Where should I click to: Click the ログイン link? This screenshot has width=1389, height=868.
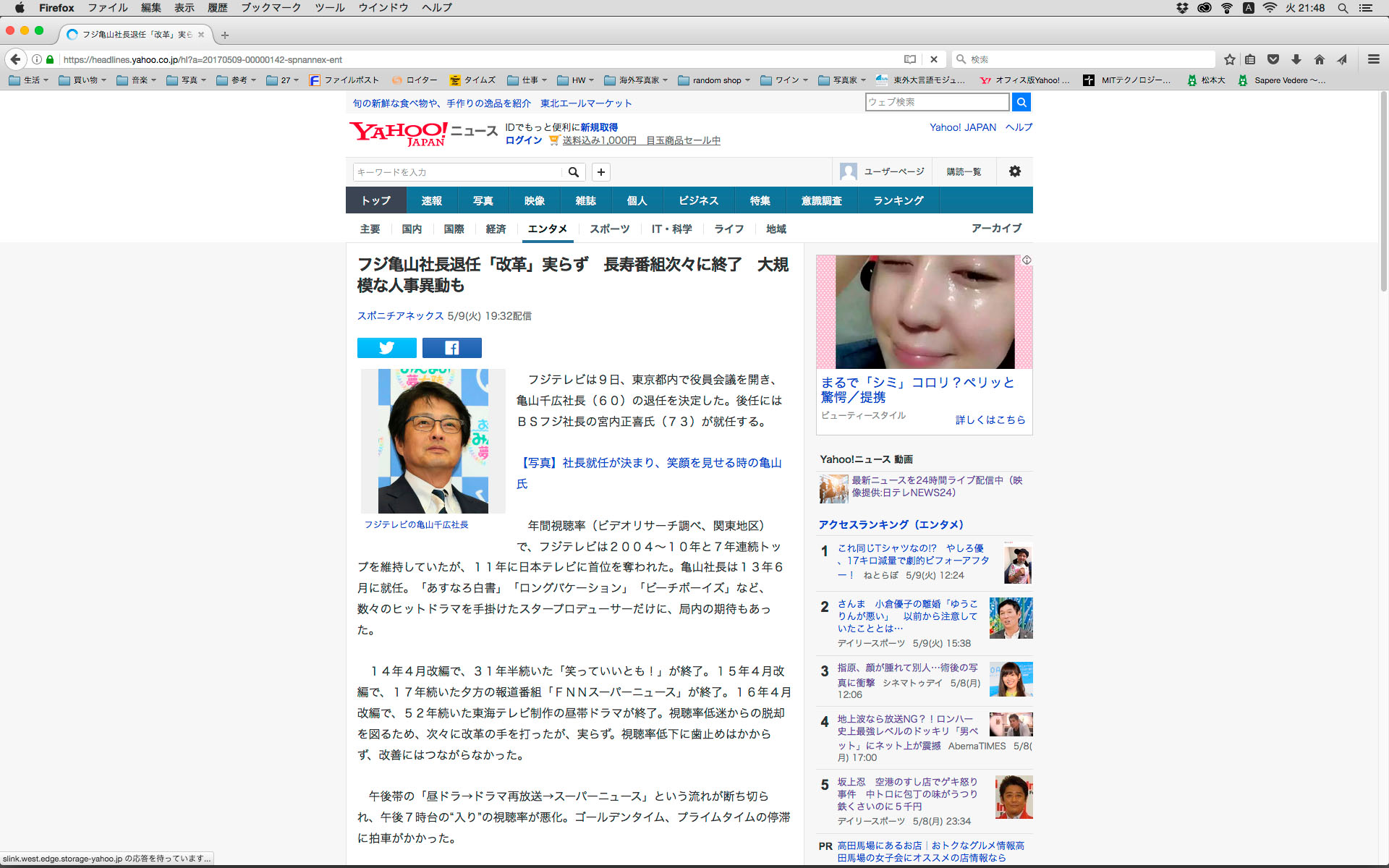pyautogui.click(x=524, y=140)
